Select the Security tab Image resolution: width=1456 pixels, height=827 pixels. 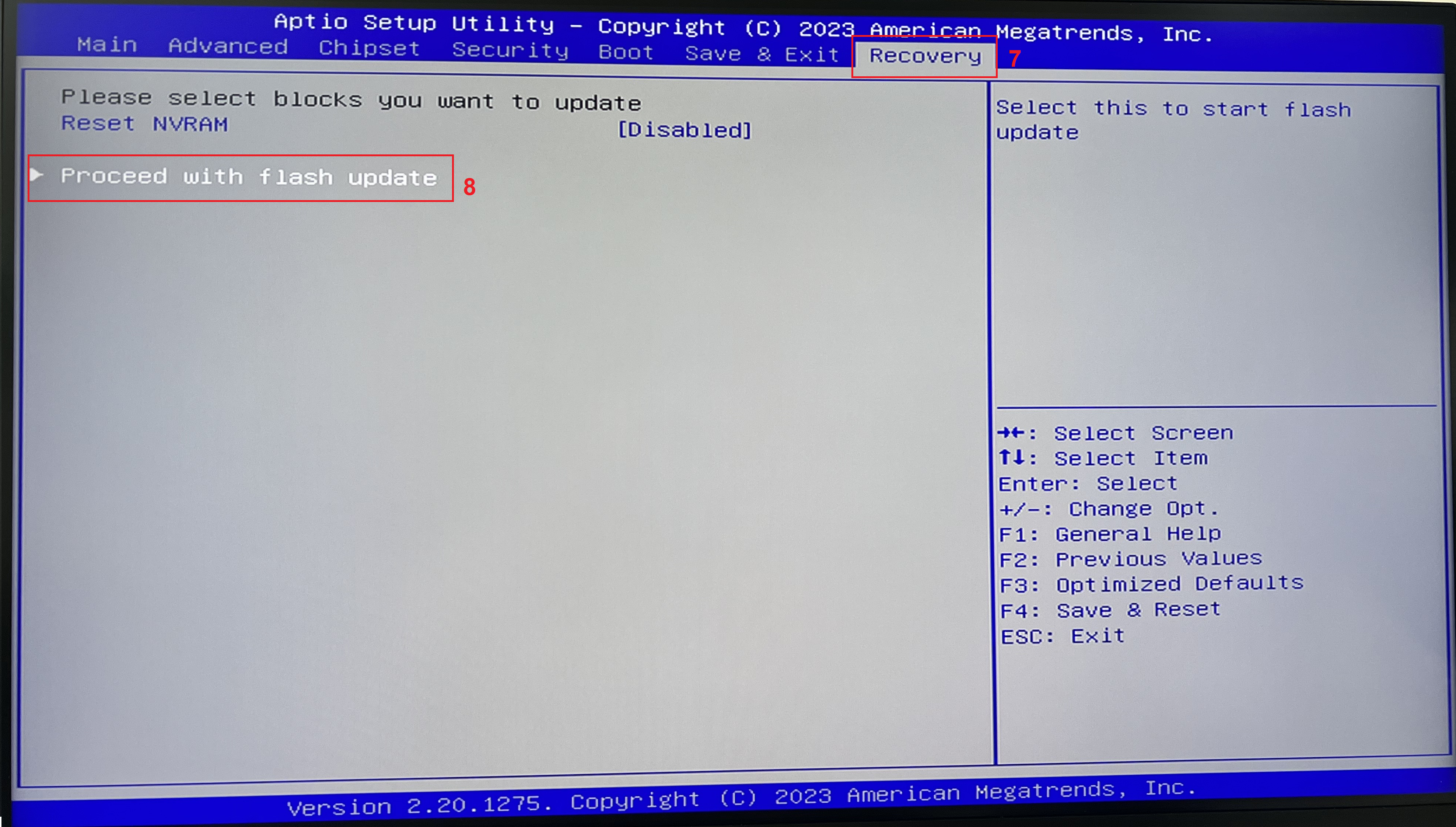click(x=510, y=50)
